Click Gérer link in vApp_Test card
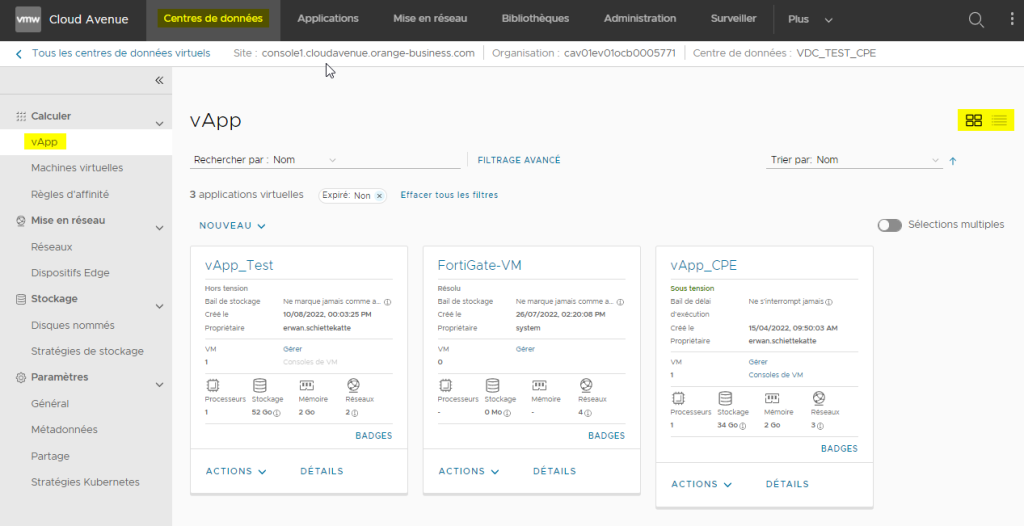Screen dimensions: 1024x526 coord(293,350)
